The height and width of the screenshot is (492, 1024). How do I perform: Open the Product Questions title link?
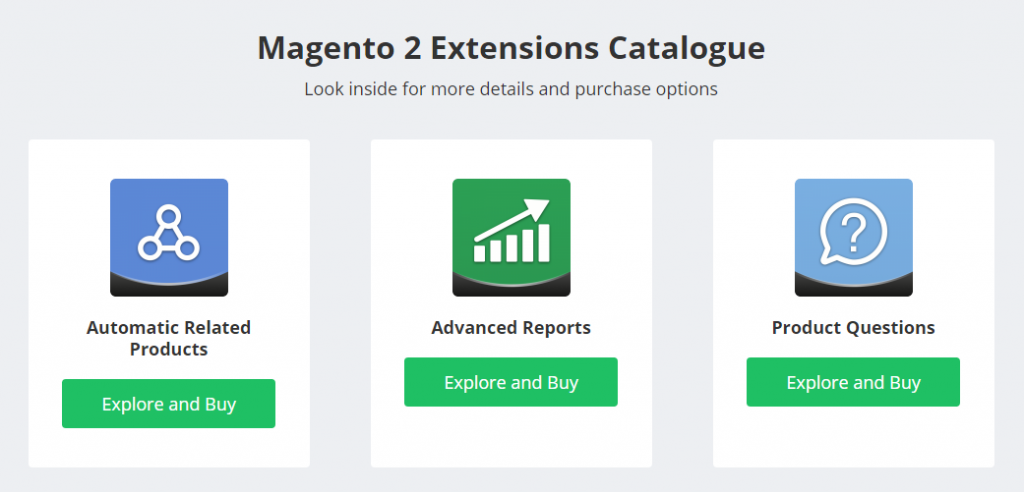click(x=853, y=328)
